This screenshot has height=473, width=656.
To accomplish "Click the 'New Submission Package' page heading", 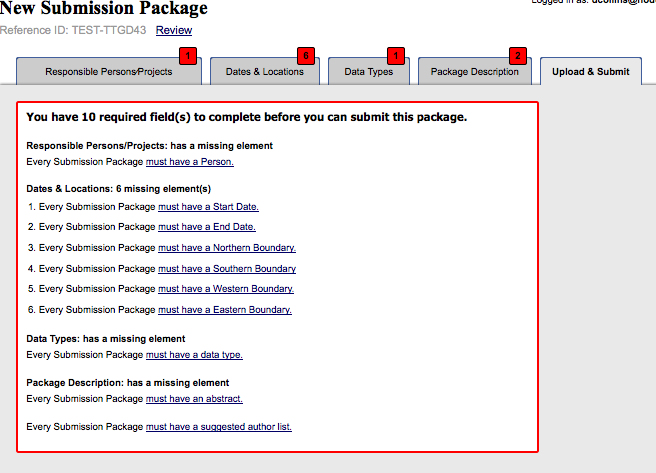I will pos(104,8).
